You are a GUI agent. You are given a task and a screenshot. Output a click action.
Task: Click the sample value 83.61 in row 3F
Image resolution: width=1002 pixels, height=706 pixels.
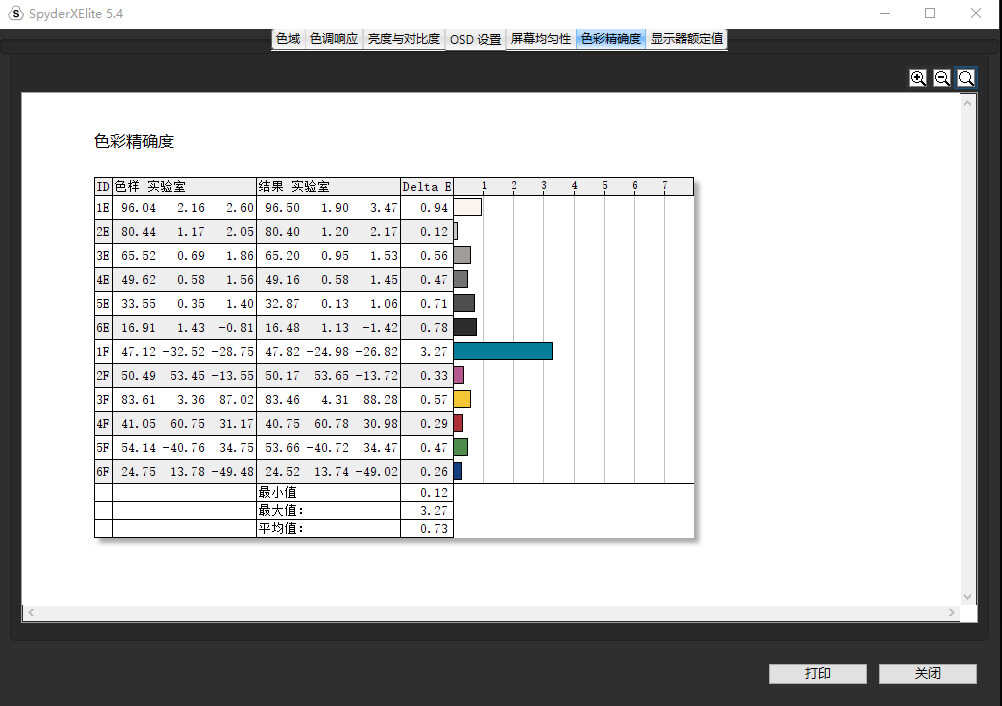click(138, 399)
